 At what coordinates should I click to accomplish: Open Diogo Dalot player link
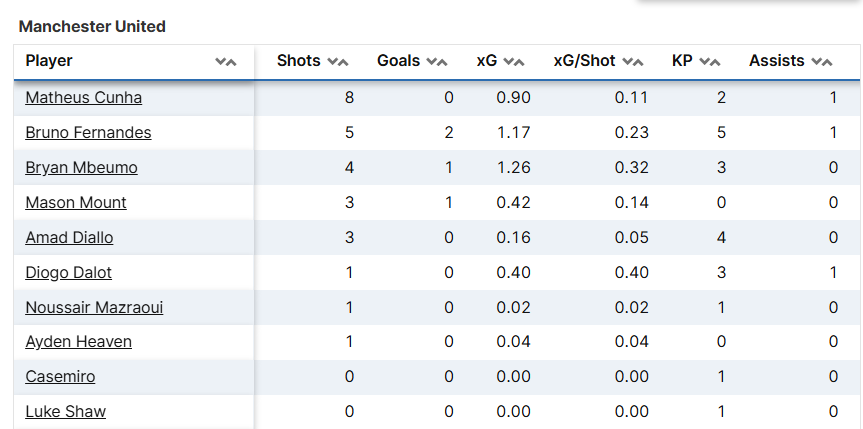(68, 273)
